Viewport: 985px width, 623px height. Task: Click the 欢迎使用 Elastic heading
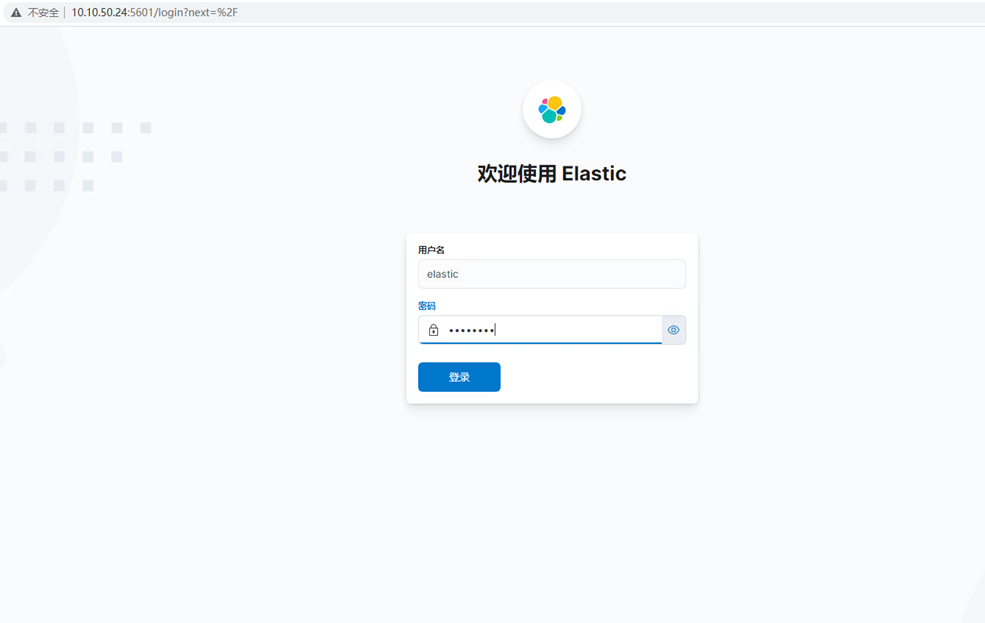(x=552, y=173)
